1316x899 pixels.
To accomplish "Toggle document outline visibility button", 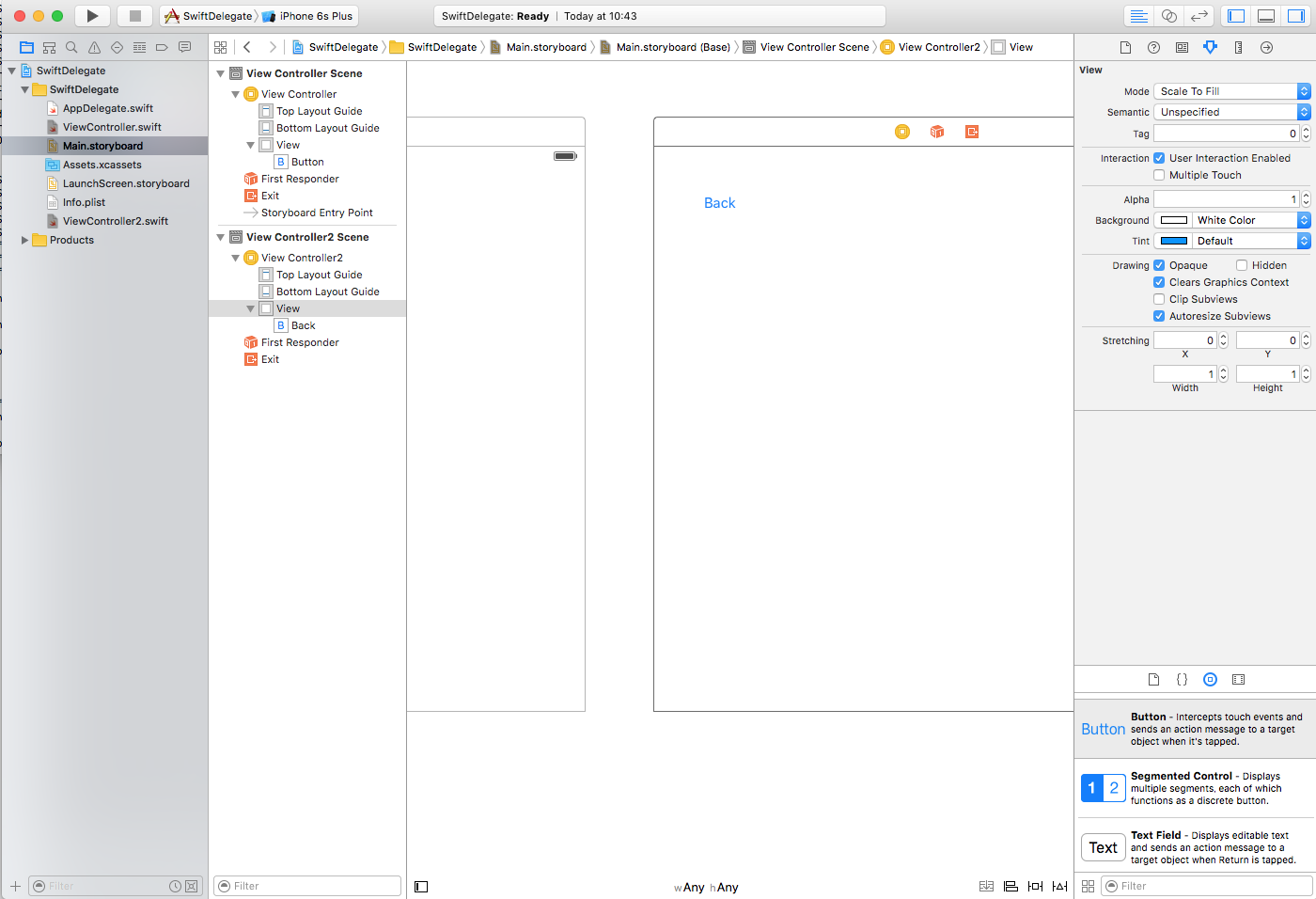I will coord(421,886).
